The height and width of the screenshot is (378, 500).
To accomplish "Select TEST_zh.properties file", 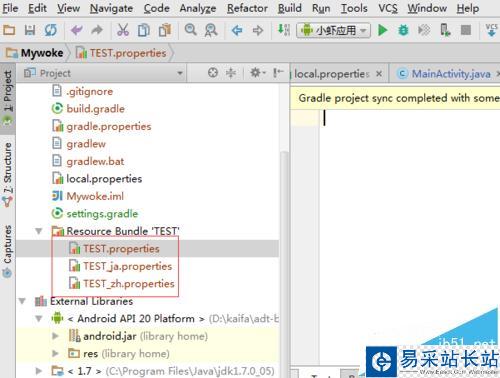I will [122, 284].
